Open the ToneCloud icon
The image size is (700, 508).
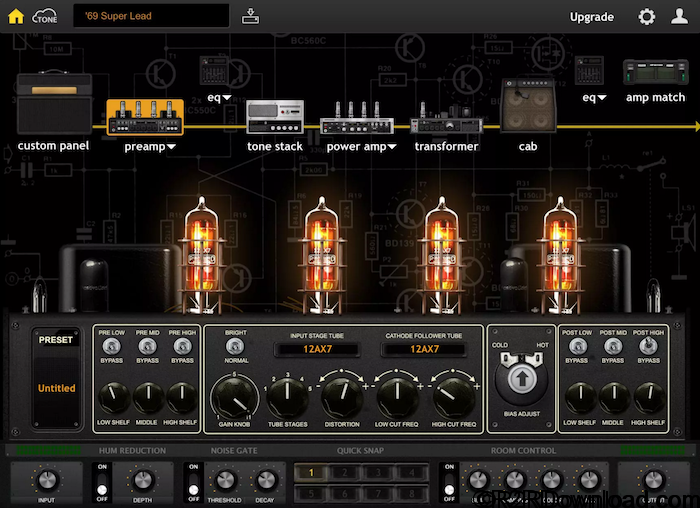[45, 17]
